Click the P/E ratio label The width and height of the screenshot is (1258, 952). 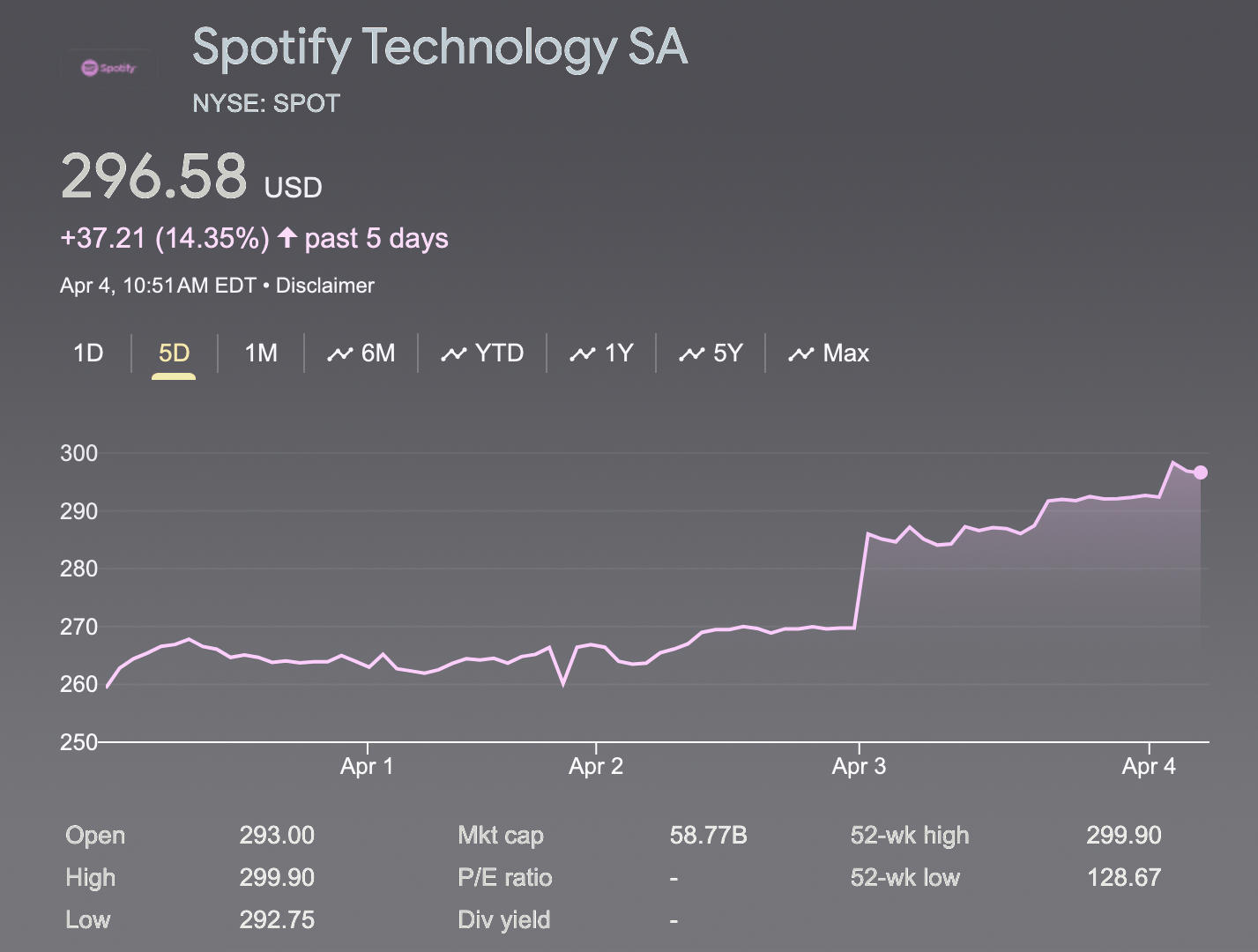(505, 877)
